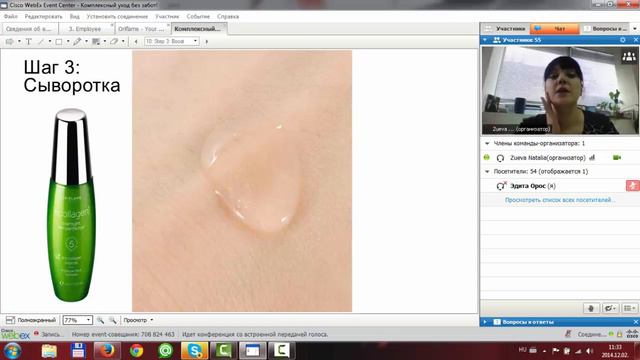Open the Windows Start menu
640x360 pixels.
point(12,351)
